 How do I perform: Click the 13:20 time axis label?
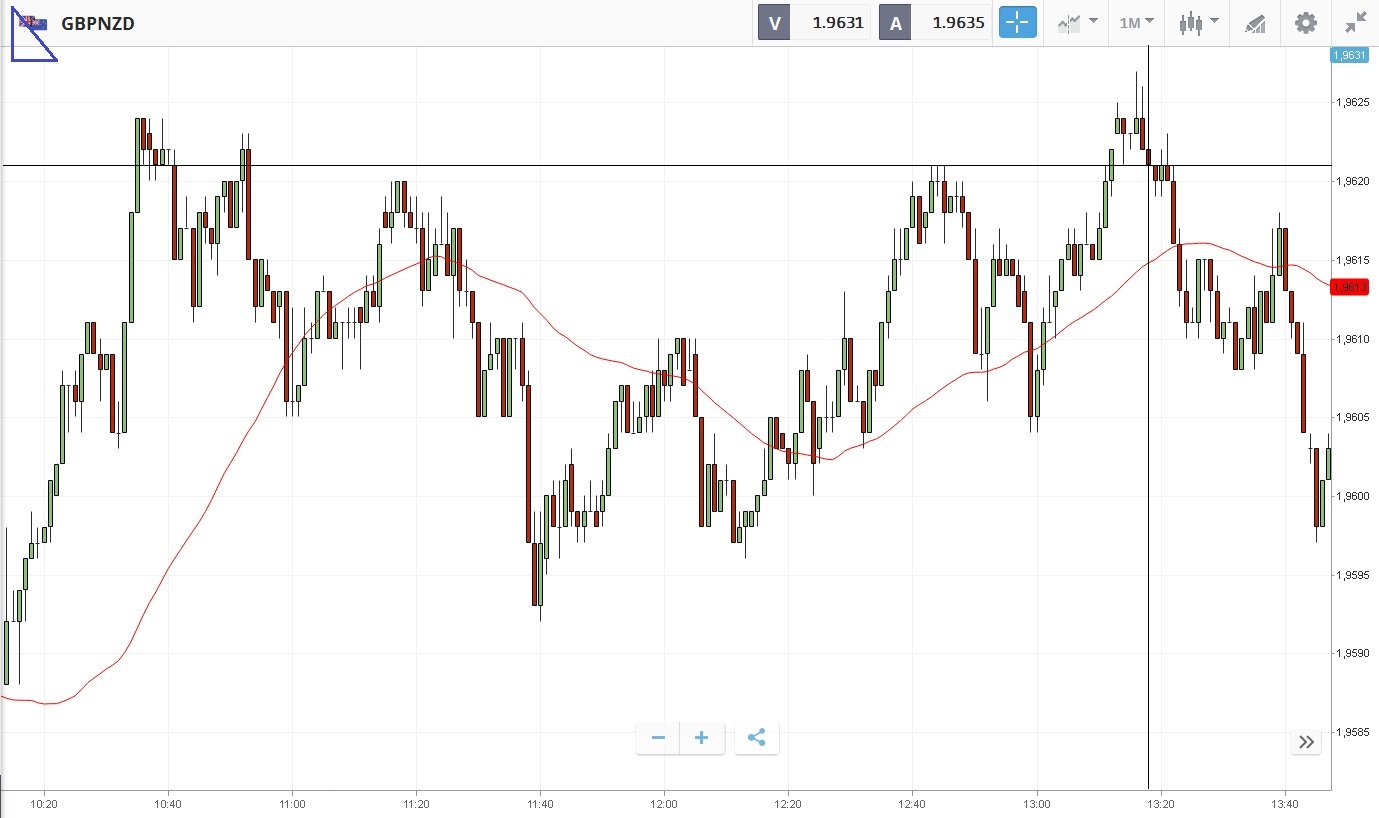[1160, 803]
